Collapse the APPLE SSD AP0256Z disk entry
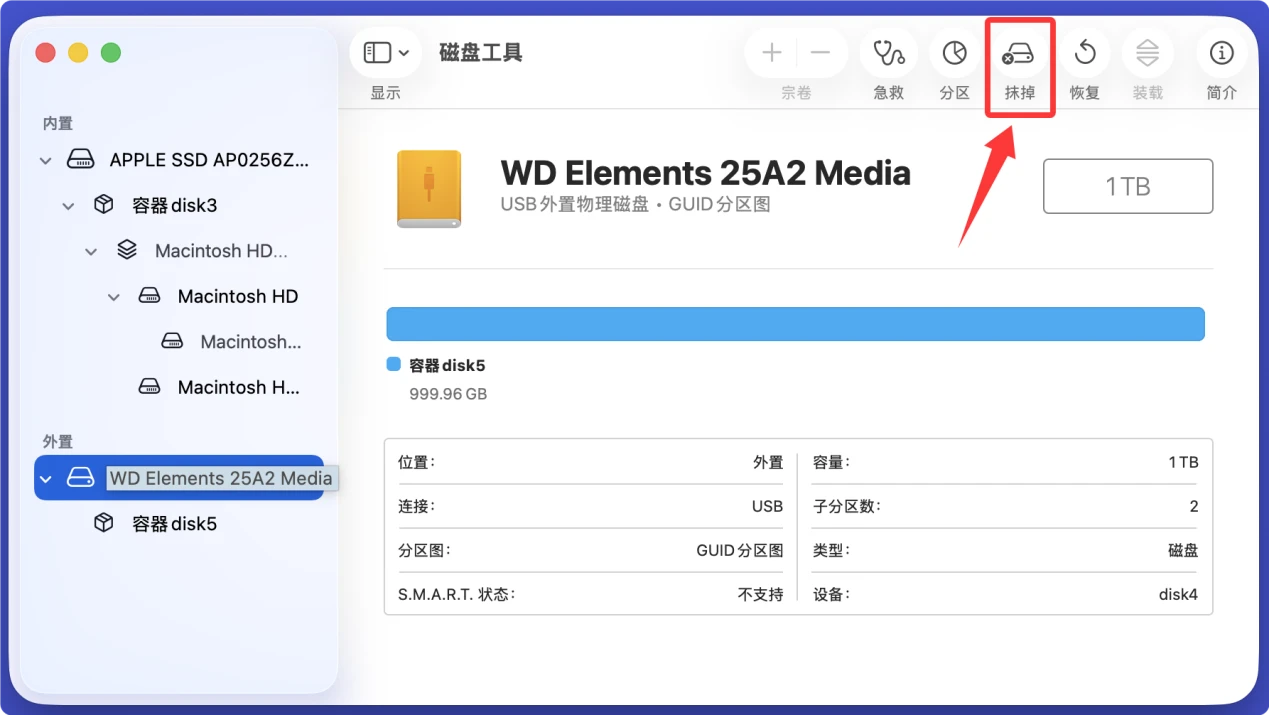Screen dimensions: 1269x715 [46, 160]
